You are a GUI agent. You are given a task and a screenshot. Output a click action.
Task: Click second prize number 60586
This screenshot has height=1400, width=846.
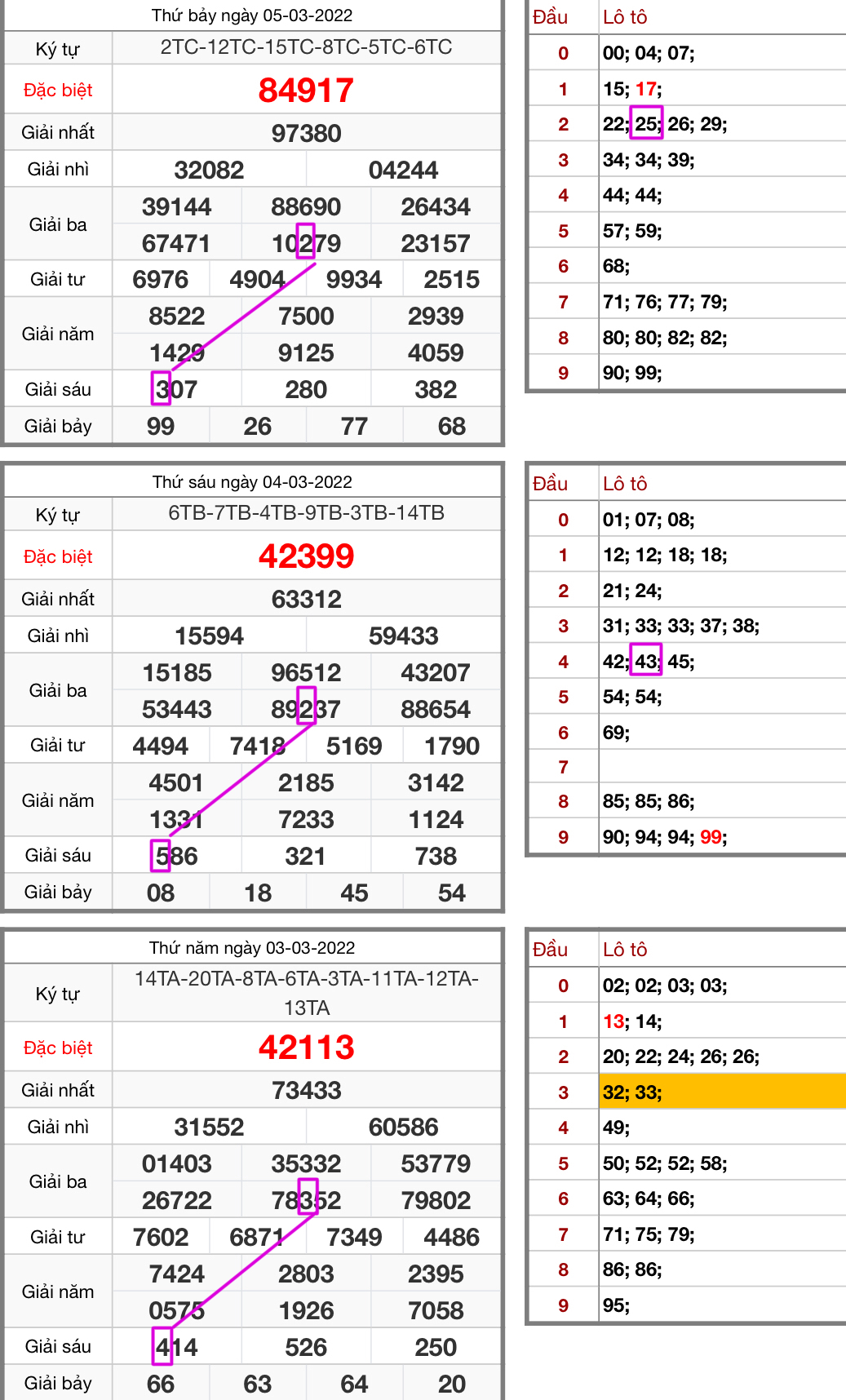click(x=403, y=1127)
